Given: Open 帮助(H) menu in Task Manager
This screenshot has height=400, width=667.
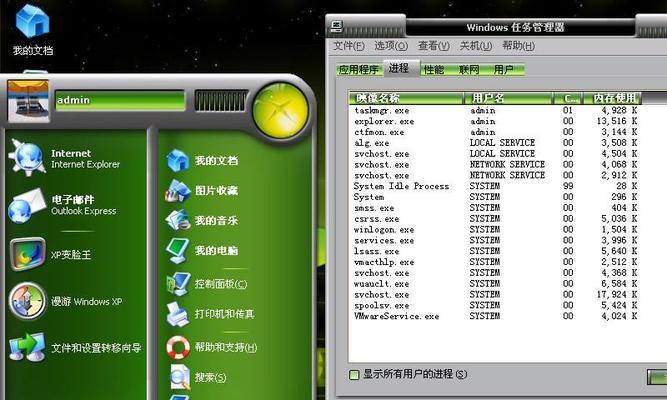Looking at the screenshot, I should tap(518, 46).
